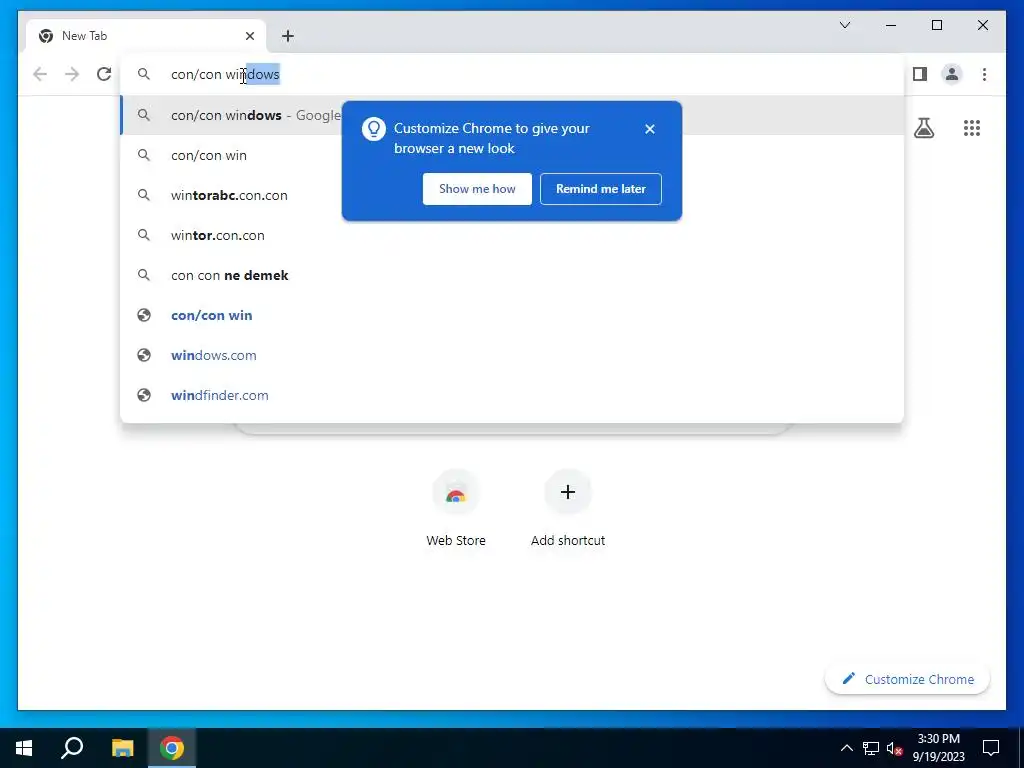1024x768 pixels.
Task: Open Chrome's three-dot menu
Action: [984, 74]
